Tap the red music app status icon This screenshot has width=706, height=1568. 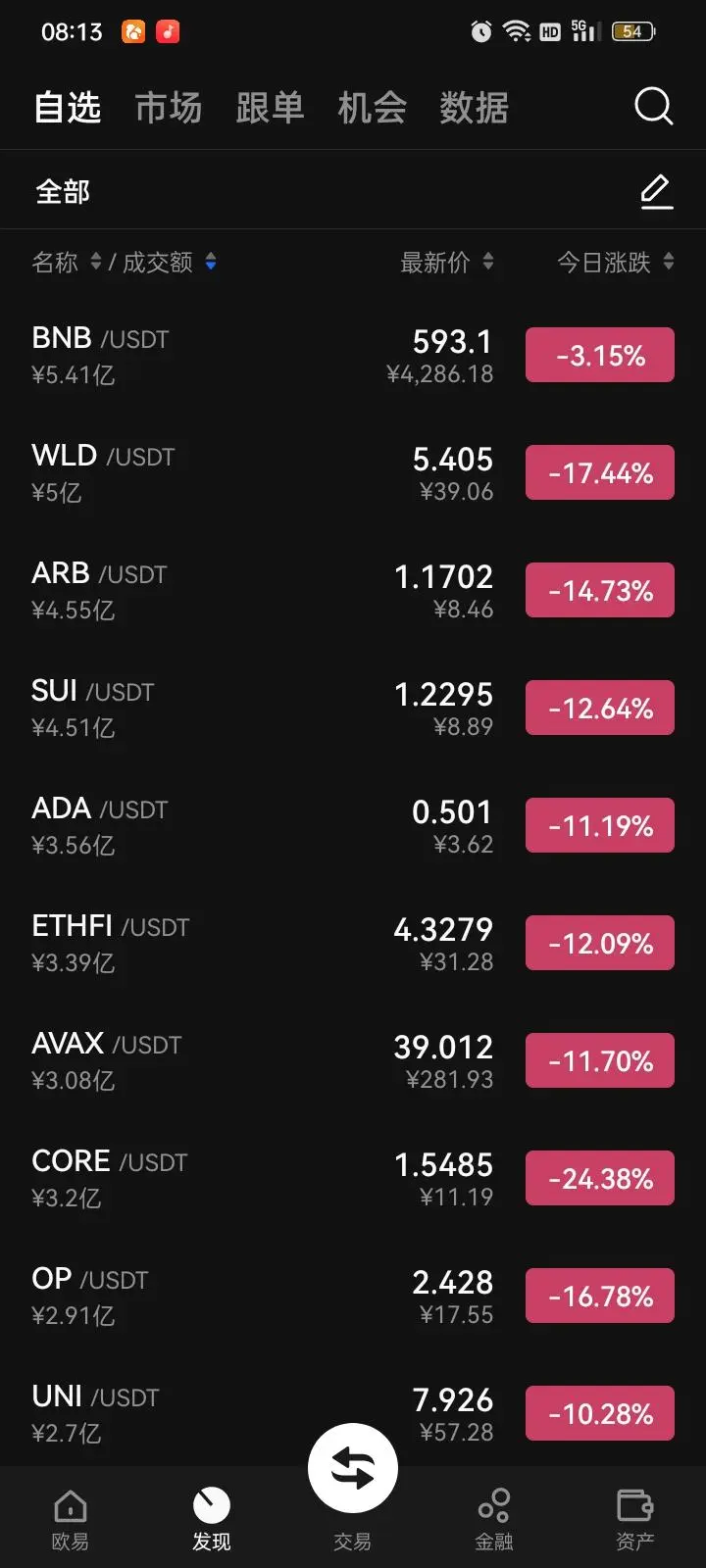[169, 31]
